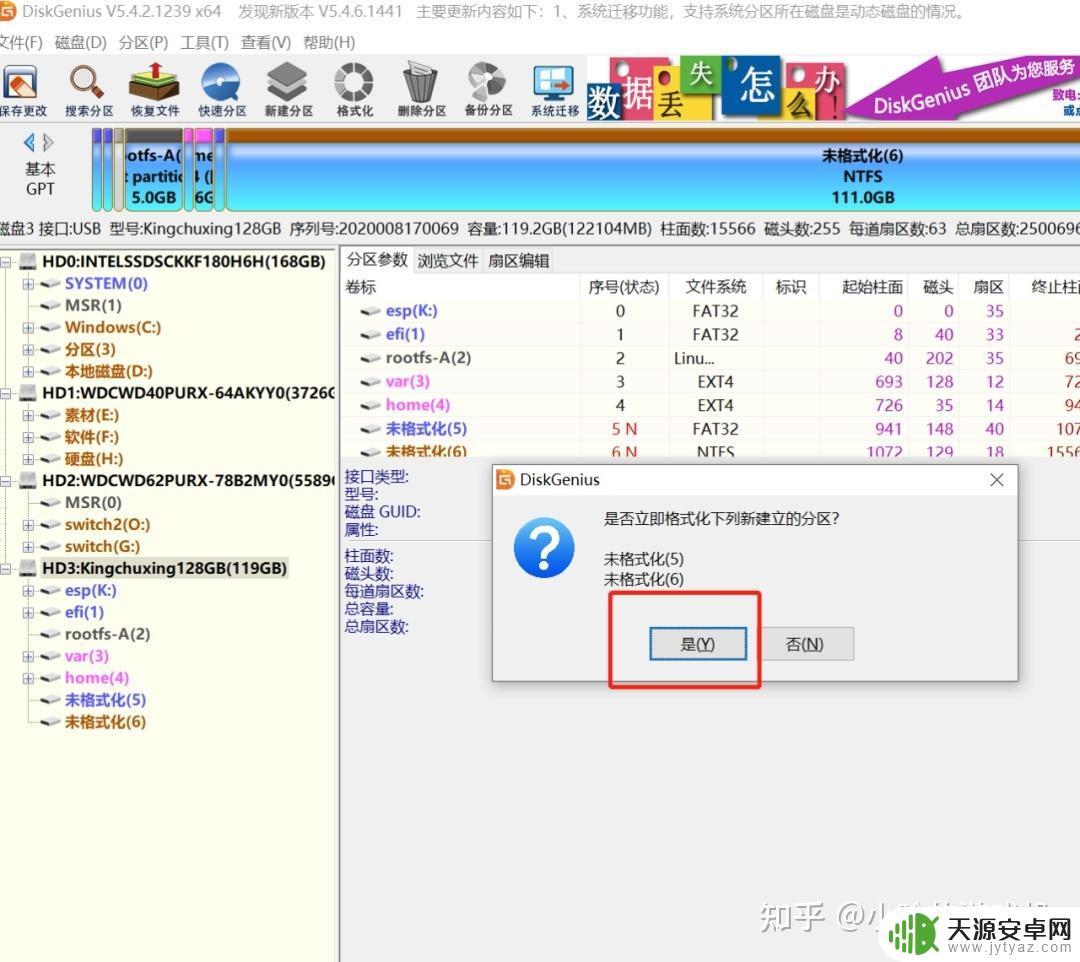Click the efi(1) row in partition table

(x=709, y=335)
